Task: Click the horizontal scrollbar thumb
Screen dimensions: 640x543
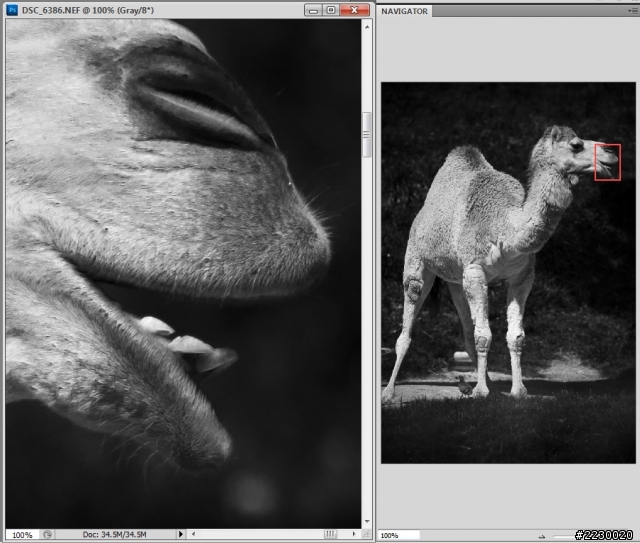Action: (x=331, y=534)
